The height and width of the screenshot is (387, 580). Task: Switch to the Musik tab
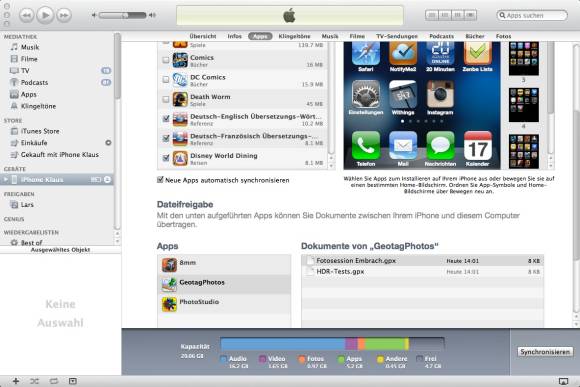pyautogui.click(x=330, y=36)
